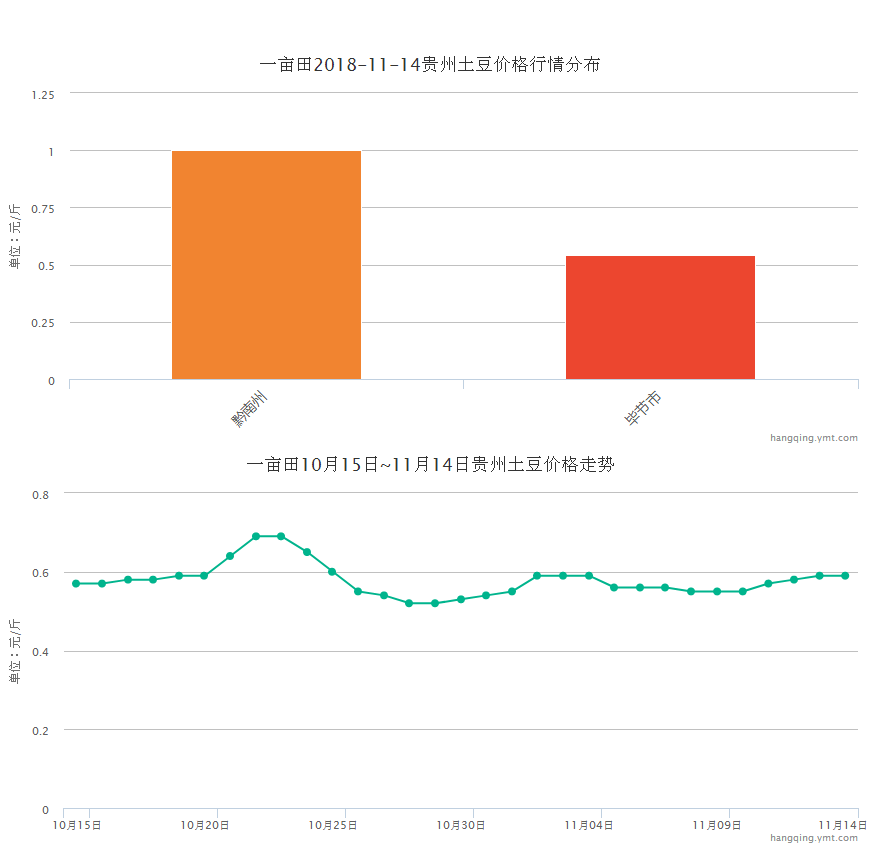
Task: Click the 0.8 y-axis value on the line chart
Action: pyautogui.click(x=41, y=495)
